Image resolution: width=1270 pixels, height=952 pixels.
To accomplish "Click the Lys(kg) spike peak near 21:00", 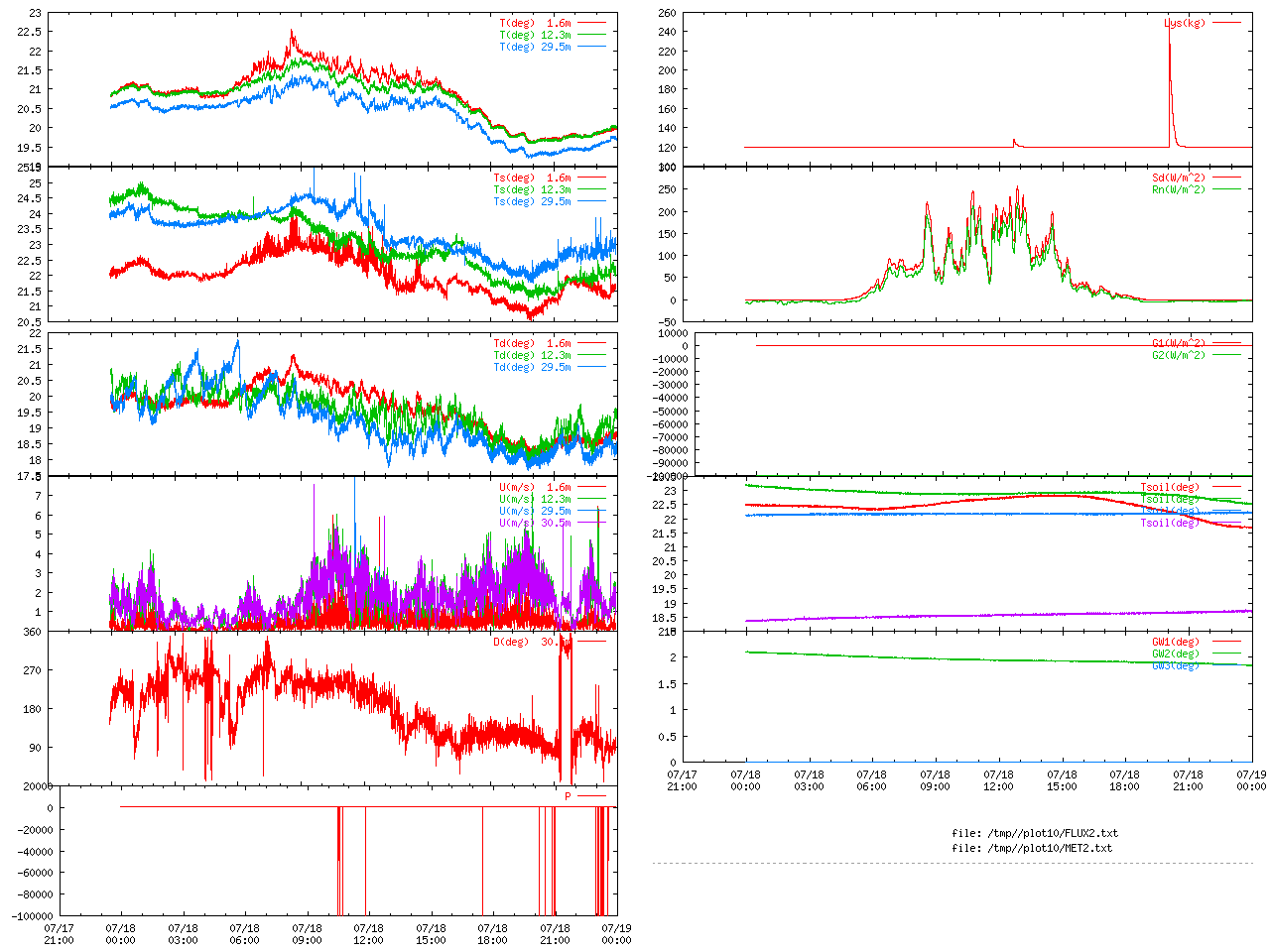I will pyautogui.click(x=1170, y=24).
